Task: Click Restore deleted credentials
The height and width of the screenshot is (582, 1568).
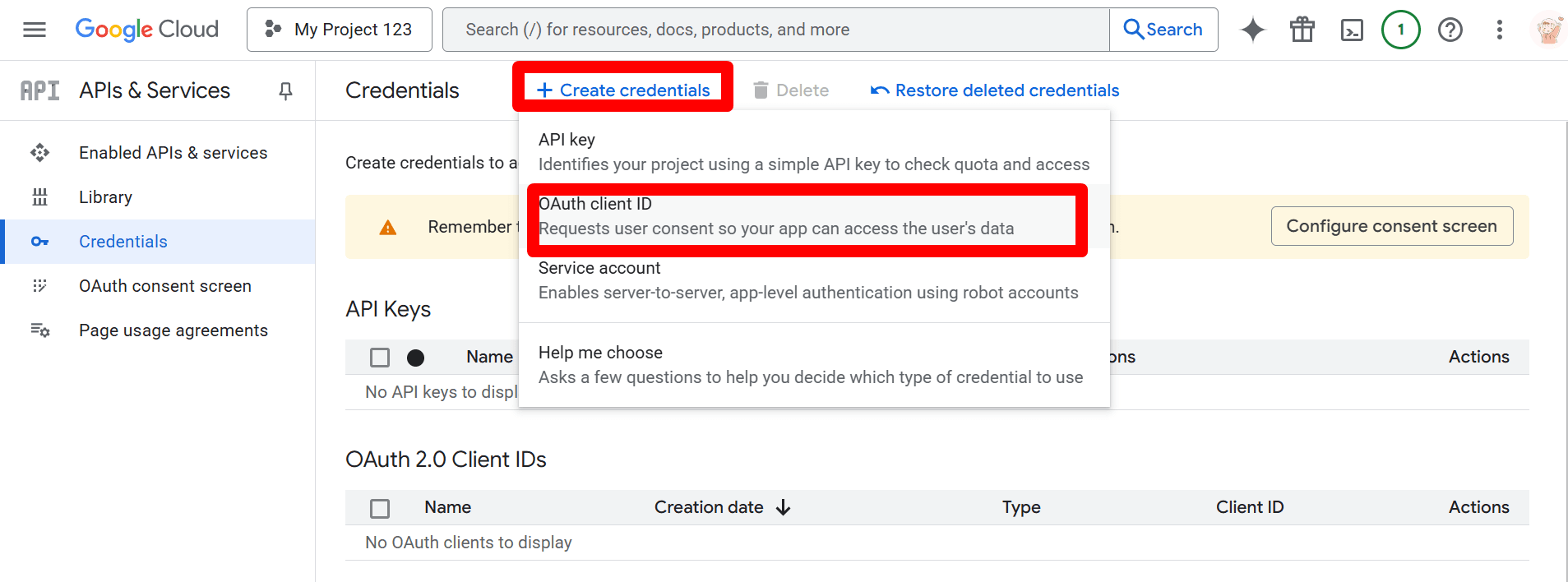Action: click(x=995, y=90)
